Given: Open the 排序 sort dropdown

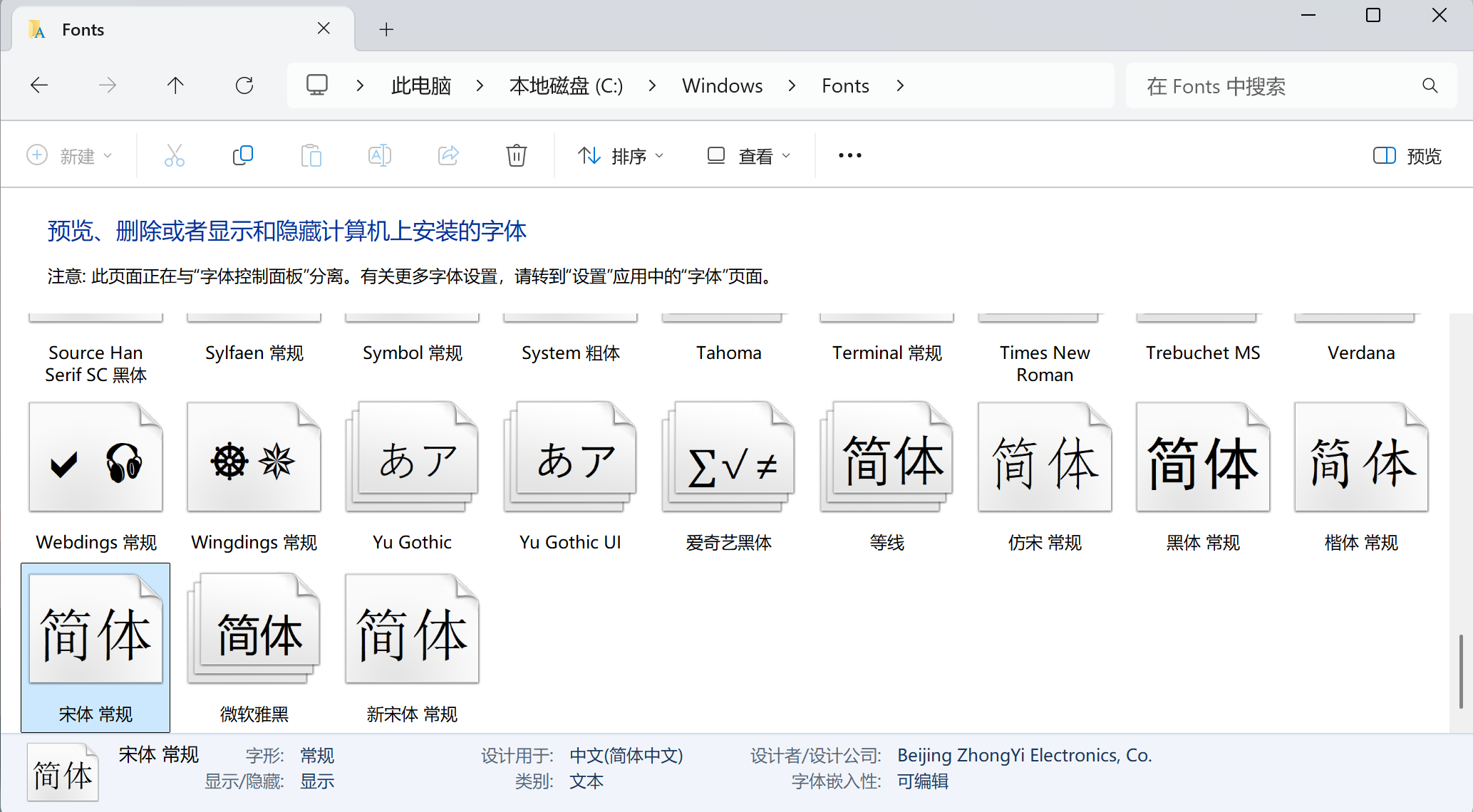Looking at the screenshot, I should pyautogui.click(x=621, y=156).
